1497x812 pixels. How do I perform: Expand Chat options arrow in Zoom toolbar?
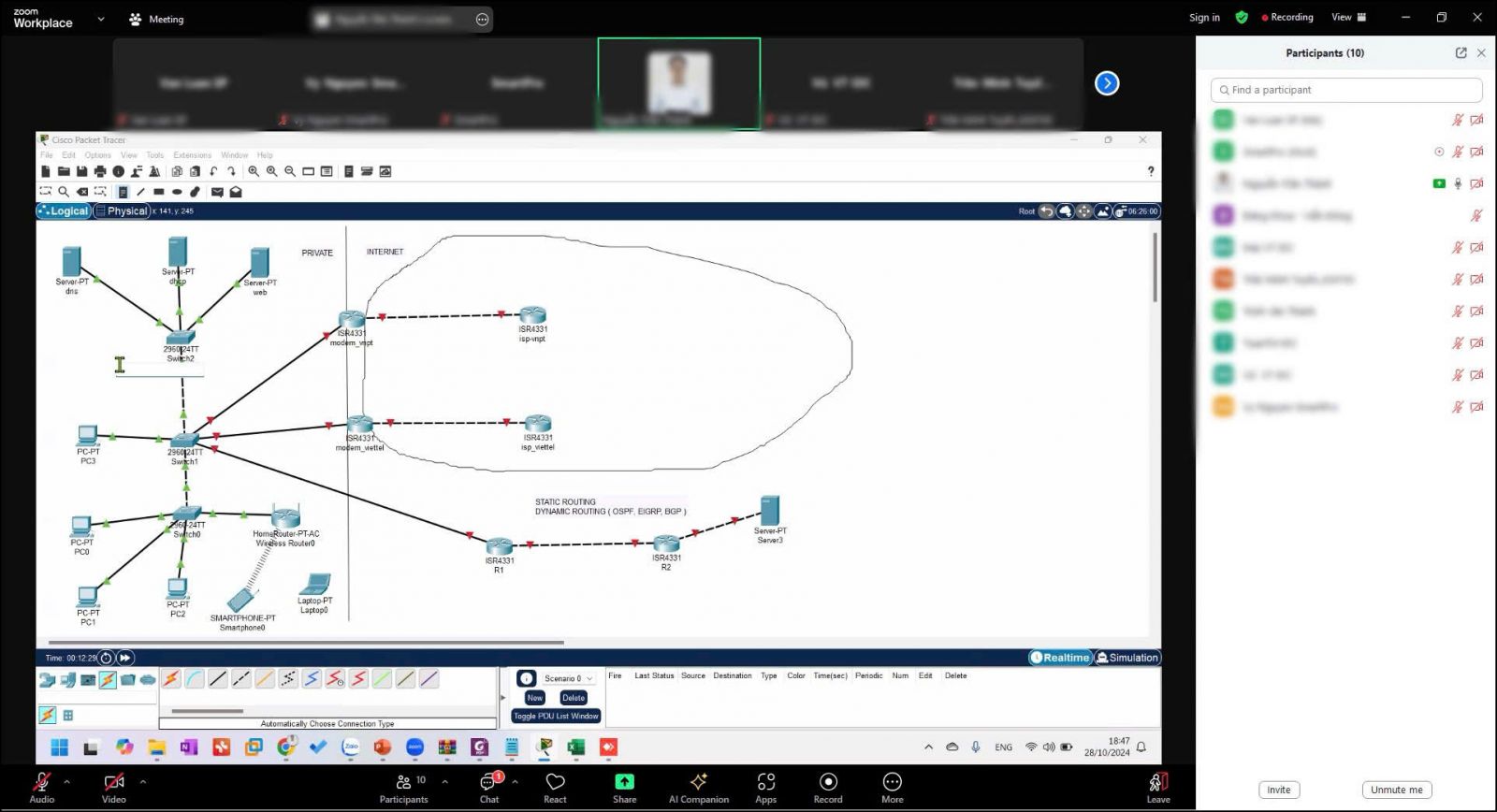(515, 781)
